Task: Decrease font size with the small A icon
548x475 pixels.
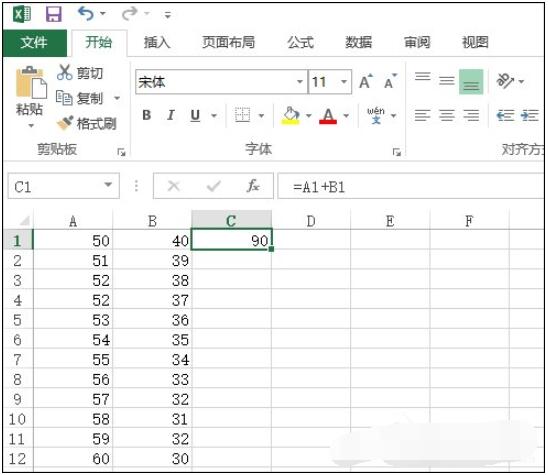Action: 390,82
